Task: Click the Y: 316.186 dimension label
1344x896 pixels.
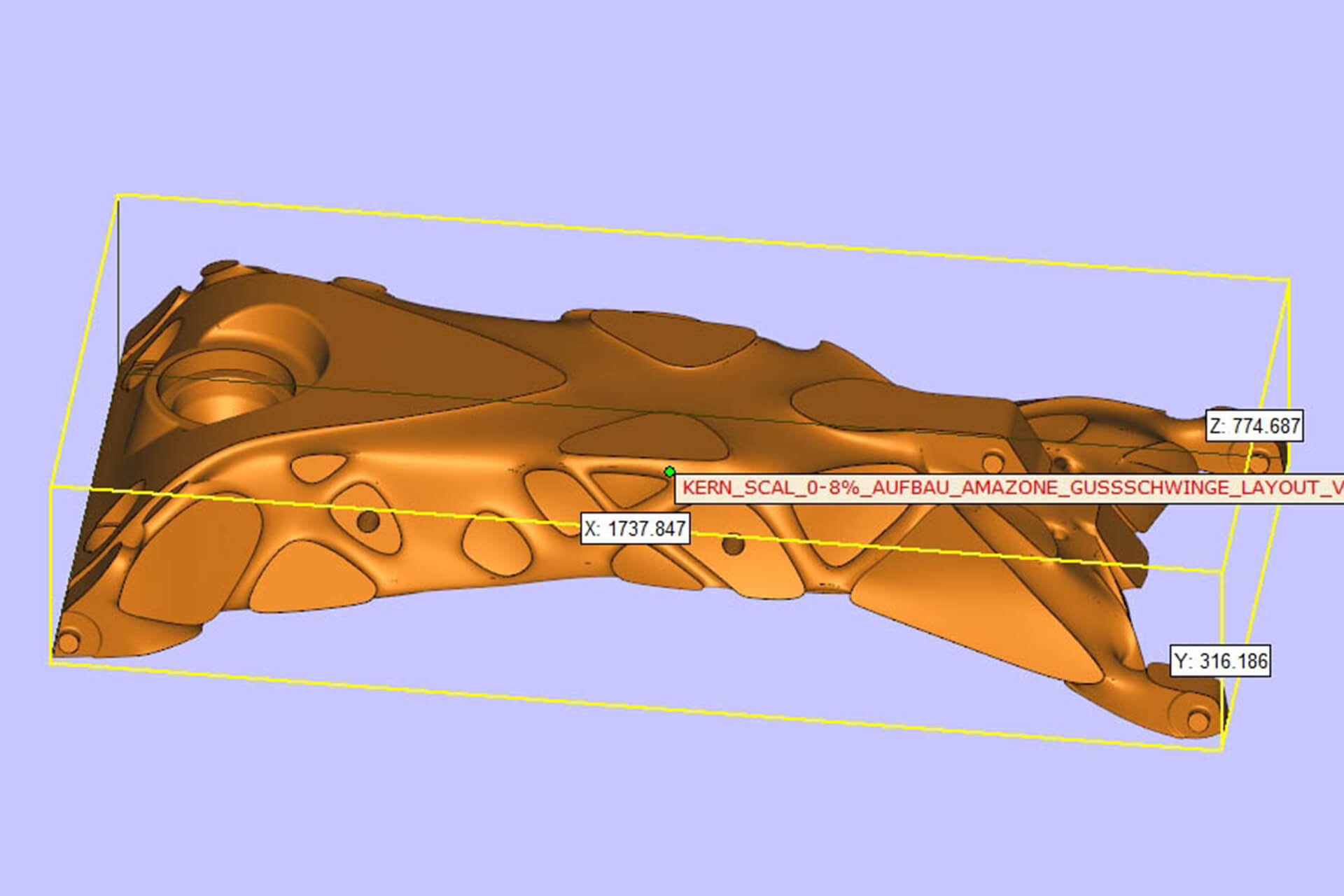Action: (1221, 661)
